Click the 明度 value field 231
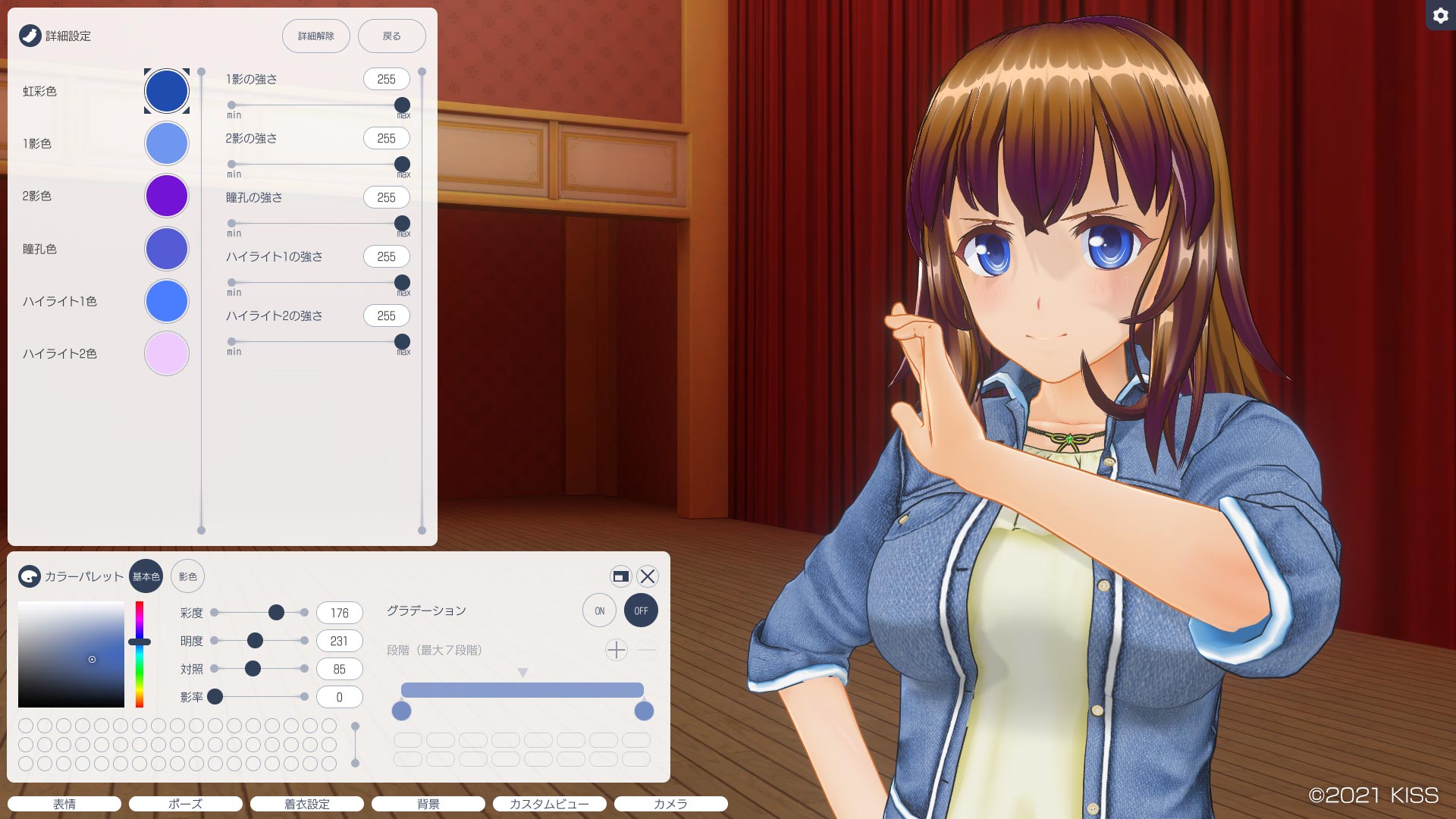 pyautogui.click(x=340, y=641)
